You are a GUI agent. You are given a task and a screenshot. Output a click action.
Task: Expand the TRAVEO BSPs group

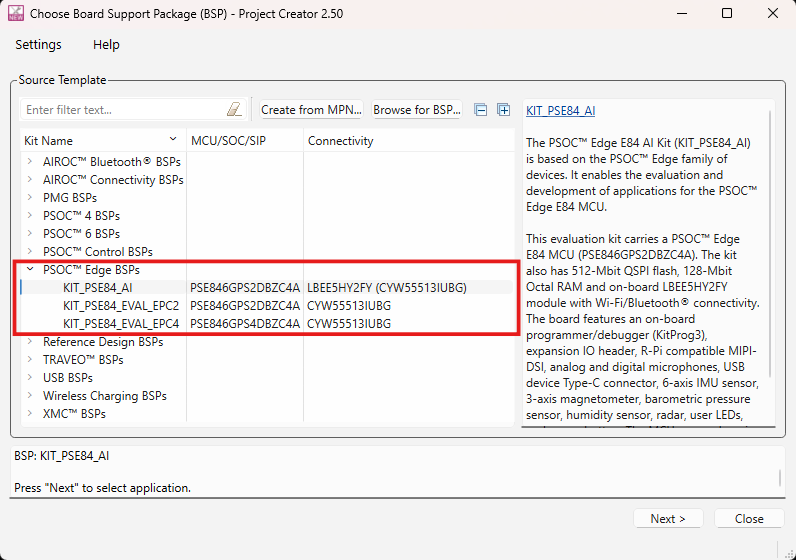click(30, 360)
